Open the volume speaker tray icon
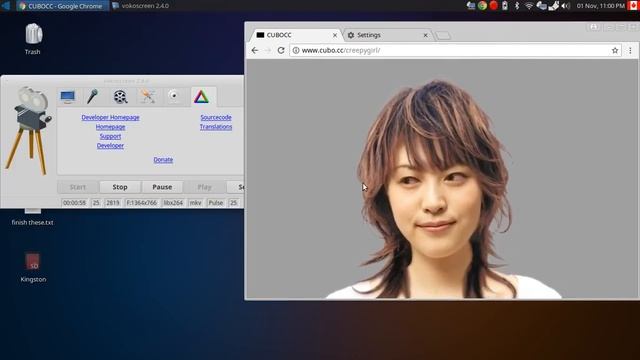The image size is (640, 360). click(x=566, y=6)
